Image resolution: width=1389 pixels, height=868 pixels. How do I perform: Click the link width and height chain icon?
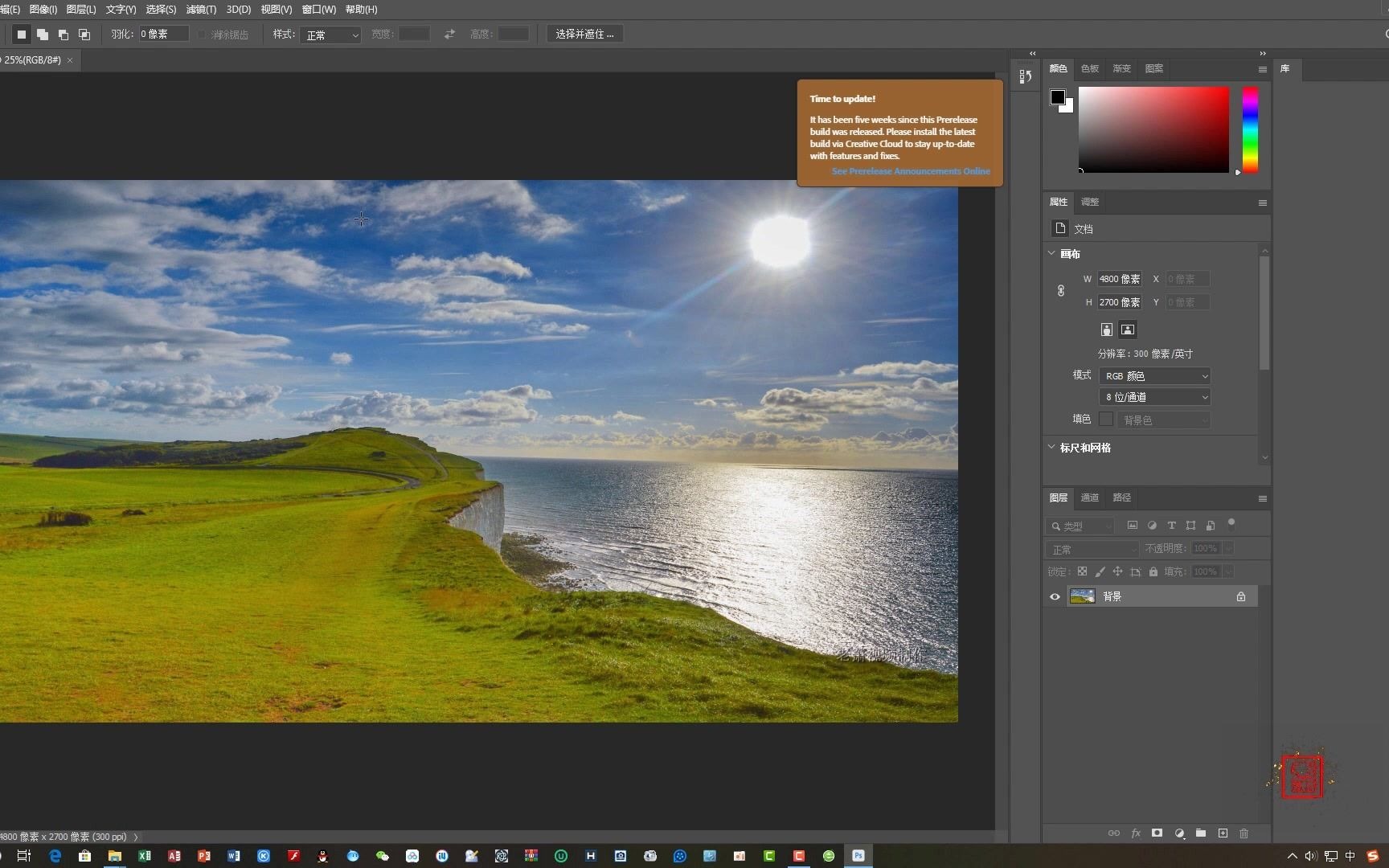coord(1061,290)
